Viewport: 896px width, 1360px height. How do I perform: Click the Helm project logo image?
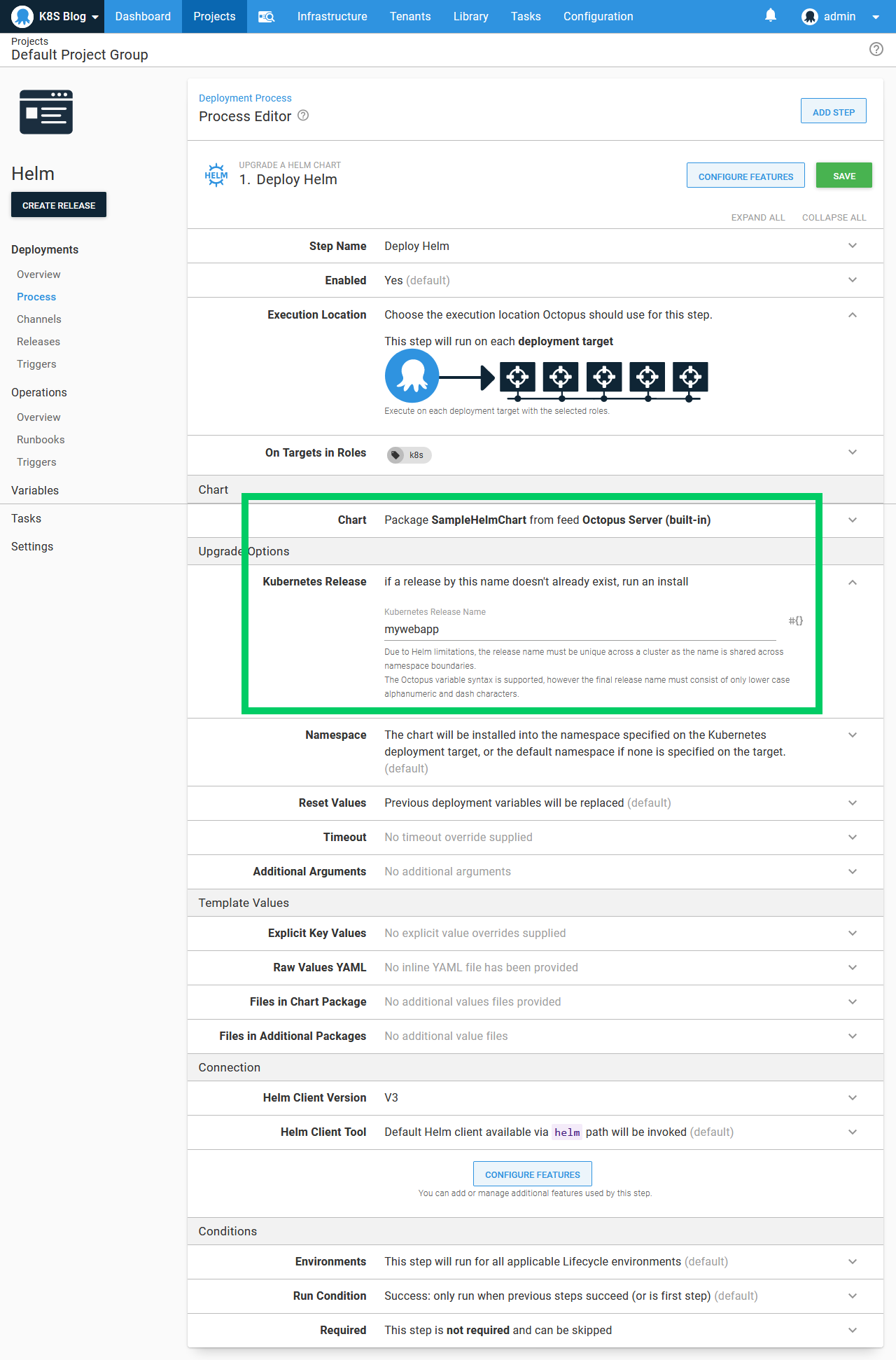(46, 112)
